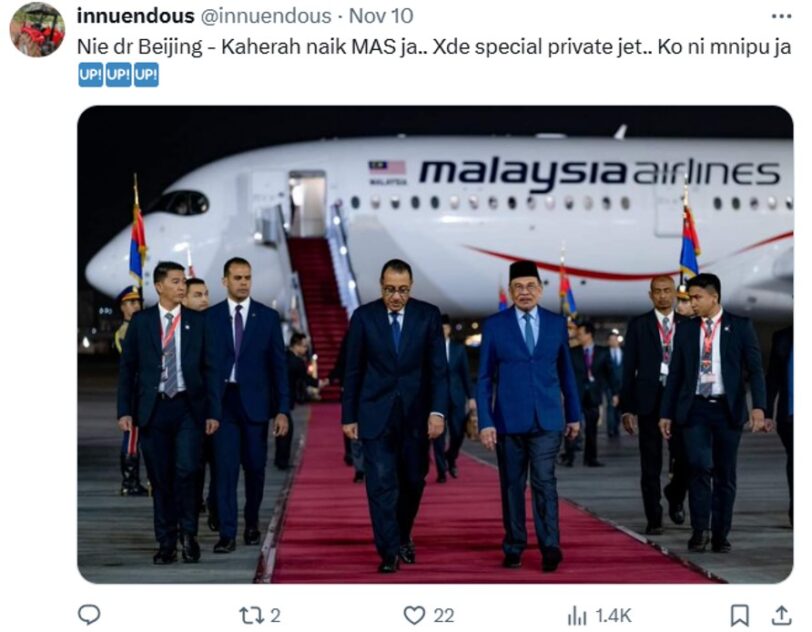Click the tweet text about Beijing – Kaherah

coord(434,47)
